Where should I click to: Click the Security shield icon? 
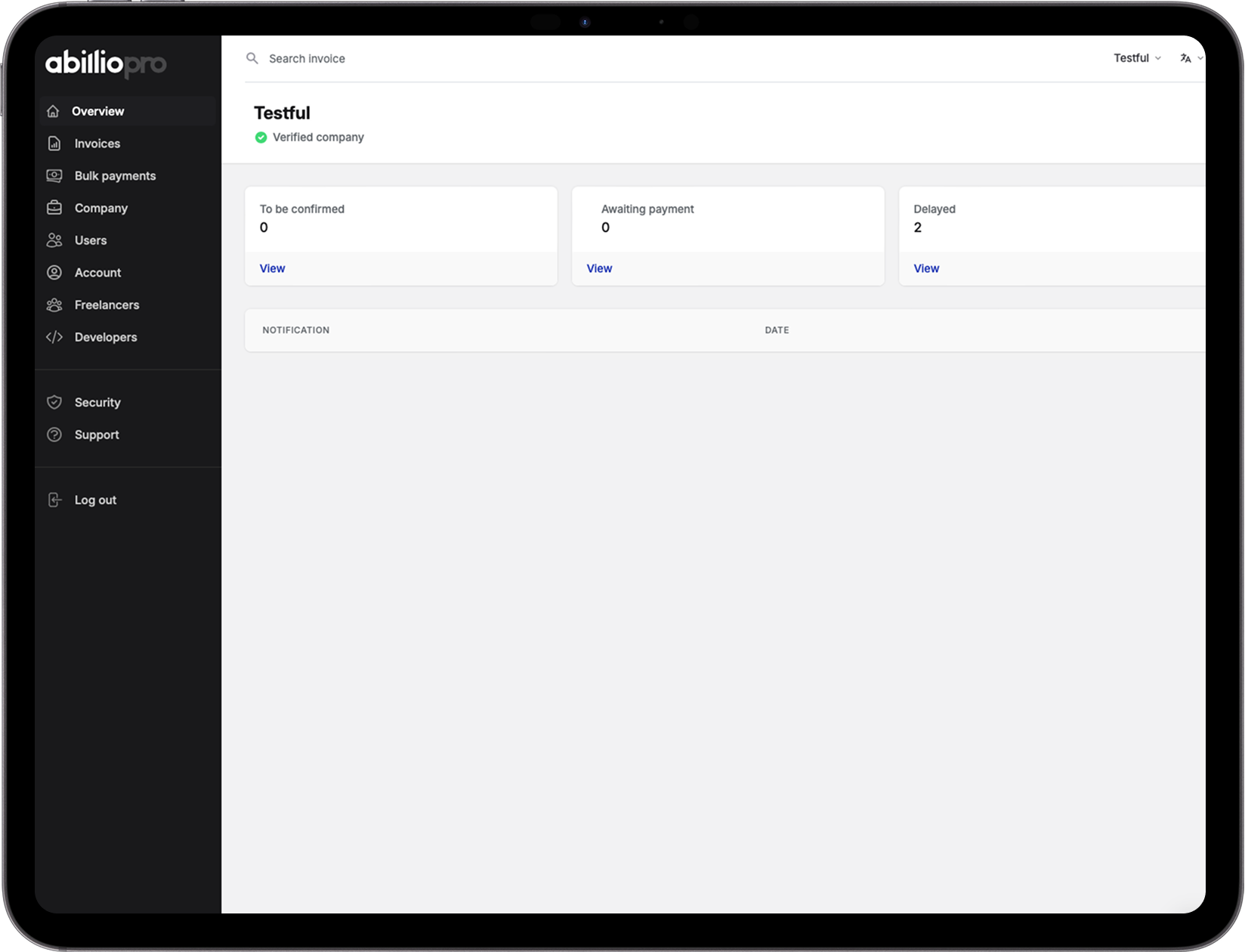[x=54, y=403]
